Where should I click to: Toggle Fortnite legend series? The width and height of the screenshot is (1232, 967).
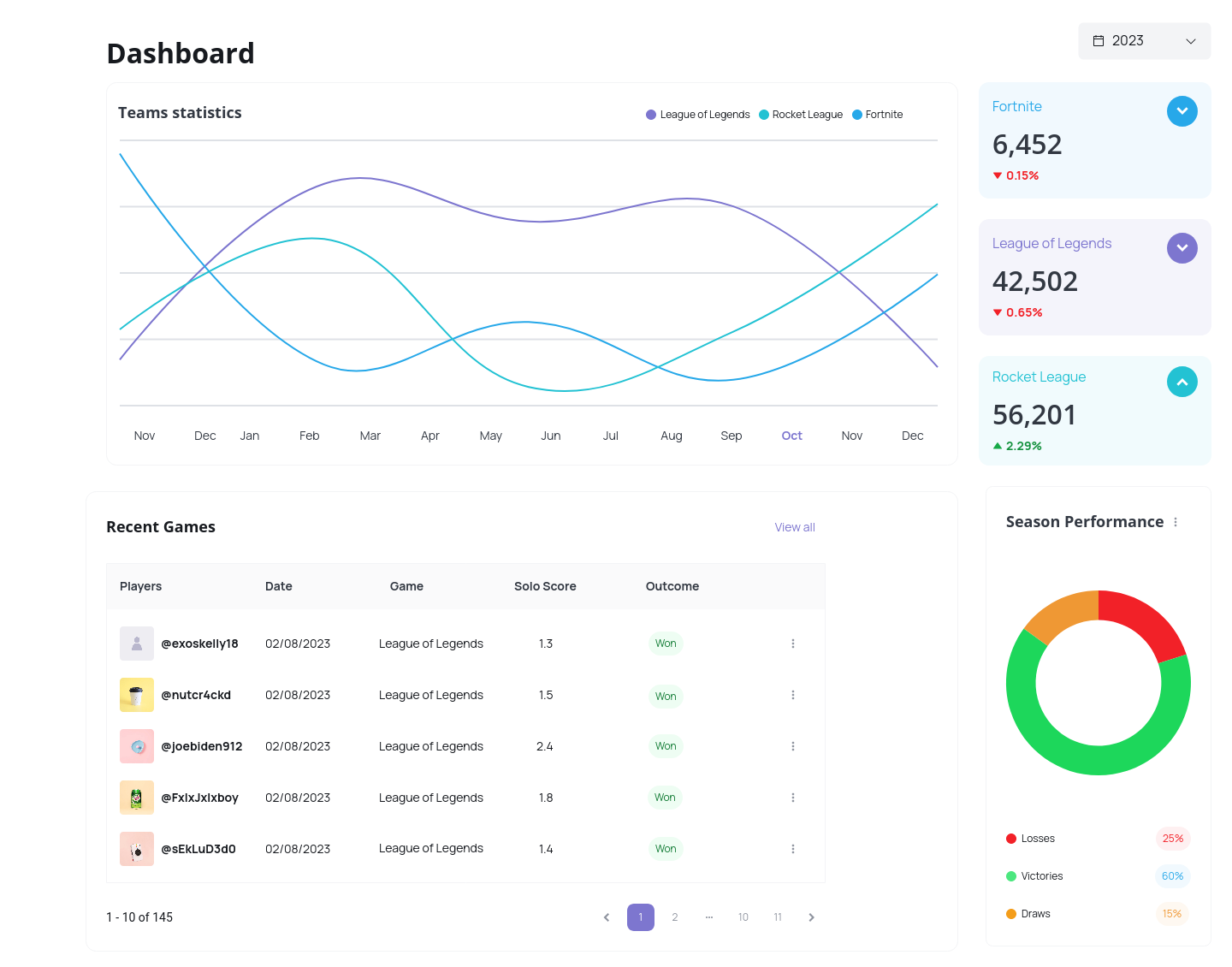tap(878, 115)
